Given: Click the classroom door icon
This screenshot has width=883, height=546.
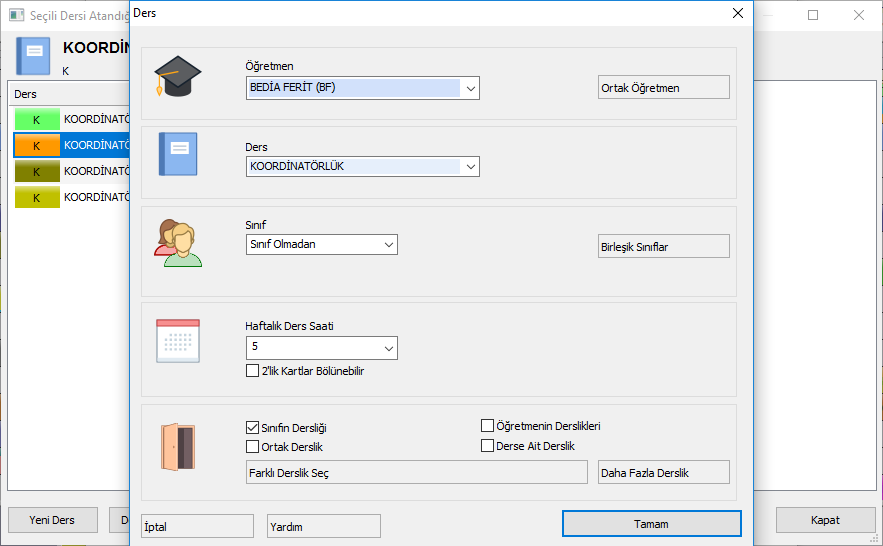Looking at the screenshot, I should click(178, 447).
